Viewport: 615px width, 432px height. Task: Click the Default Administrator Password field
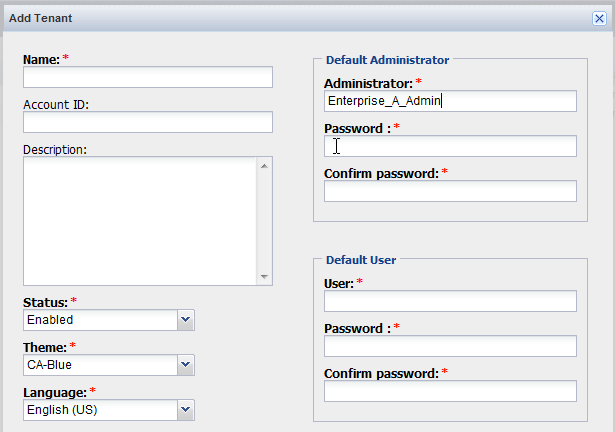(450, 146)
